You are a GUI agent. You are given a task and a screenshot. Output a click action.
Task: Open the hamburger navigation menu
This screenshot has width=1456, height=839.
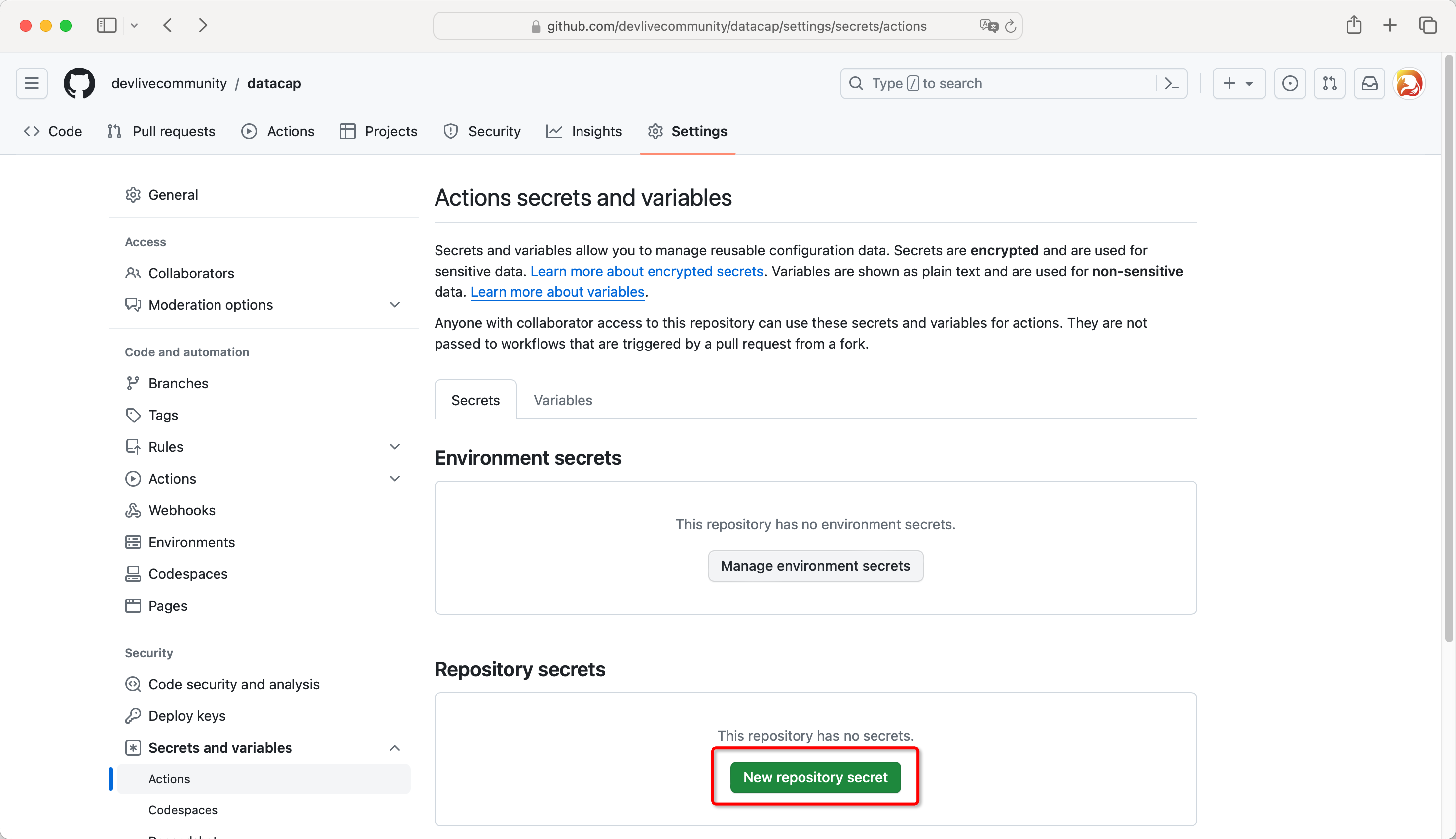pyautogui.click(x=32, y=83)
